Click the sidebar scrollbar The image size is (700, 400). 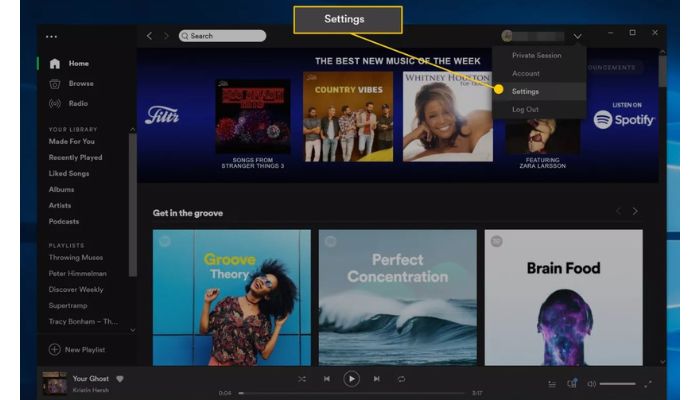tap(132, 204)
